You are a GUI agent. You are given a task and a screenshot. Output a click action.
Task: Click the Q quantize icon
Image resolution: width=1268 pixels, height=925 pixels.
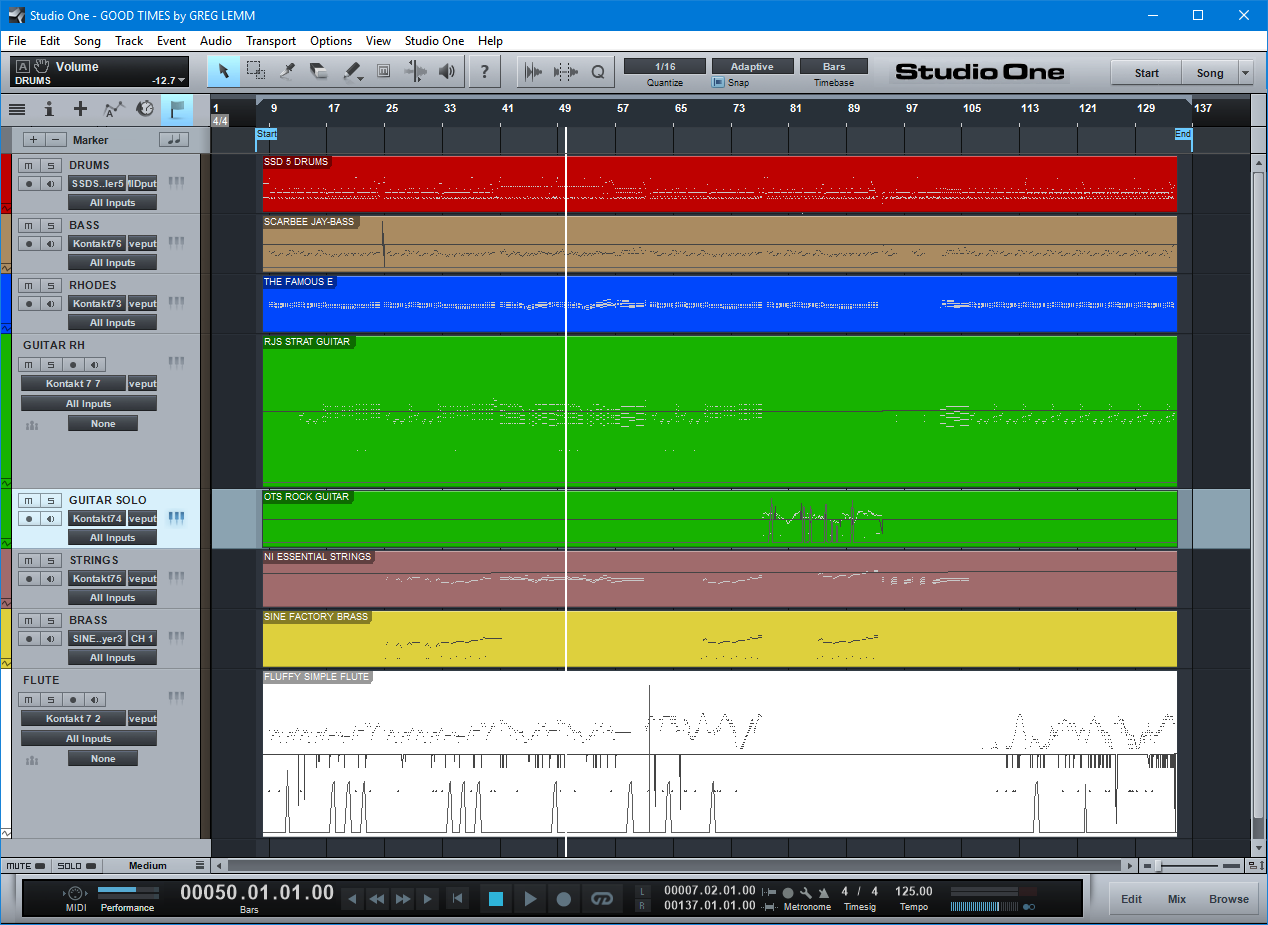click(x=598, y=71)
